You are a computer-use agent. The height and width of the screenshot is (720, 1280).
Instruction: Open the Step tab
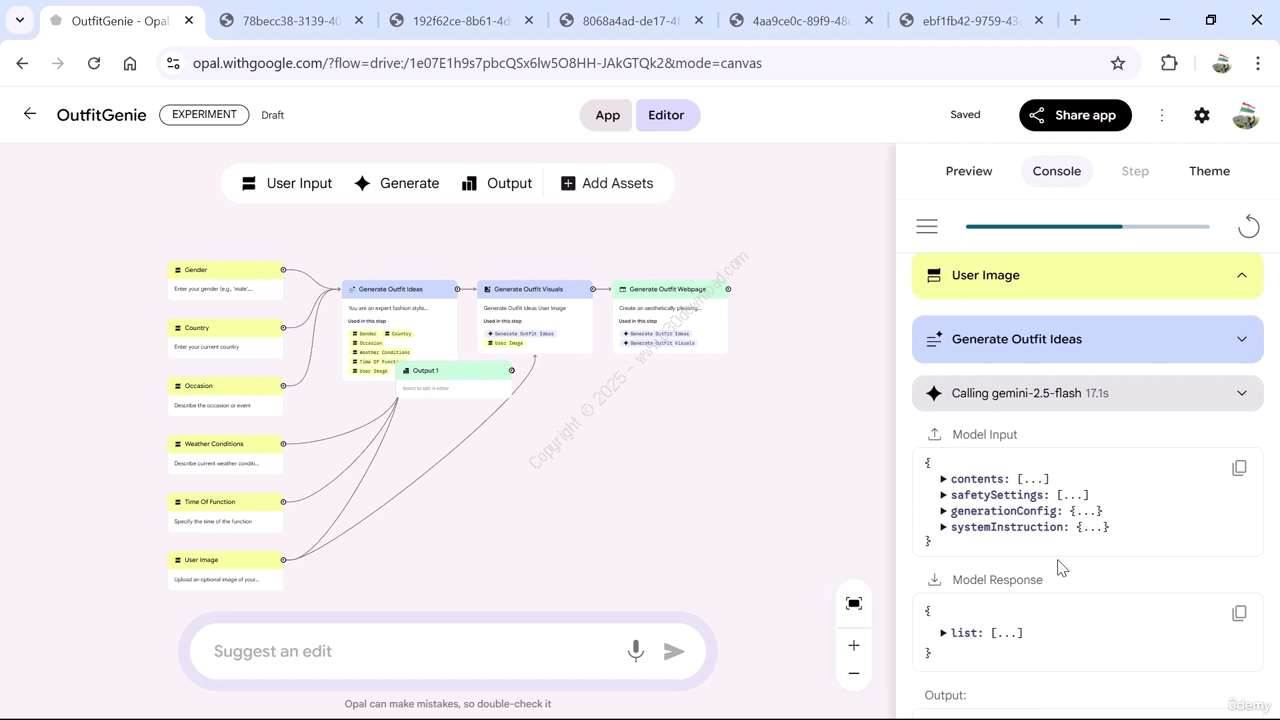[1135, 171]
